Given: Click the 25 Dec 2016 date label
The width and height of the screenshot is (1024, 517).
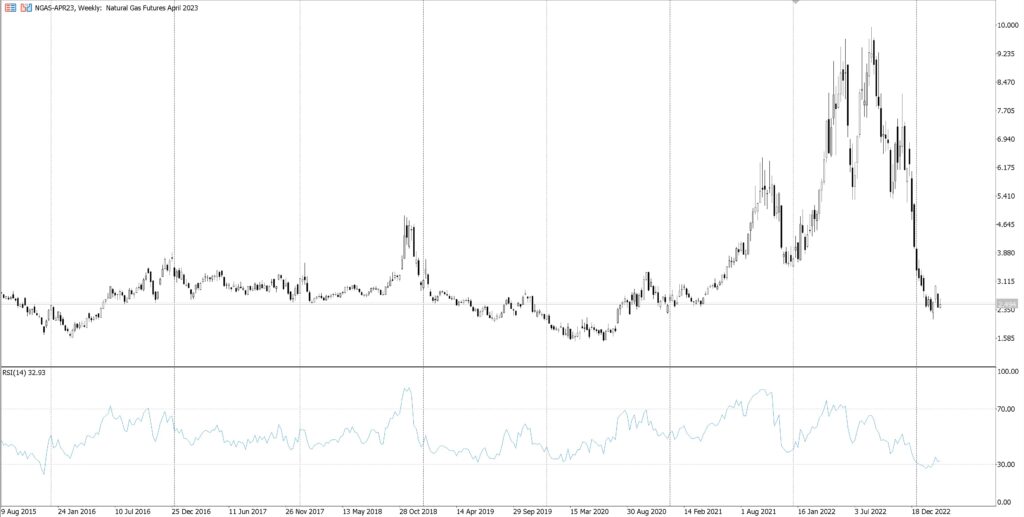Looking at the screenshot, I should (x=191, y=509).
